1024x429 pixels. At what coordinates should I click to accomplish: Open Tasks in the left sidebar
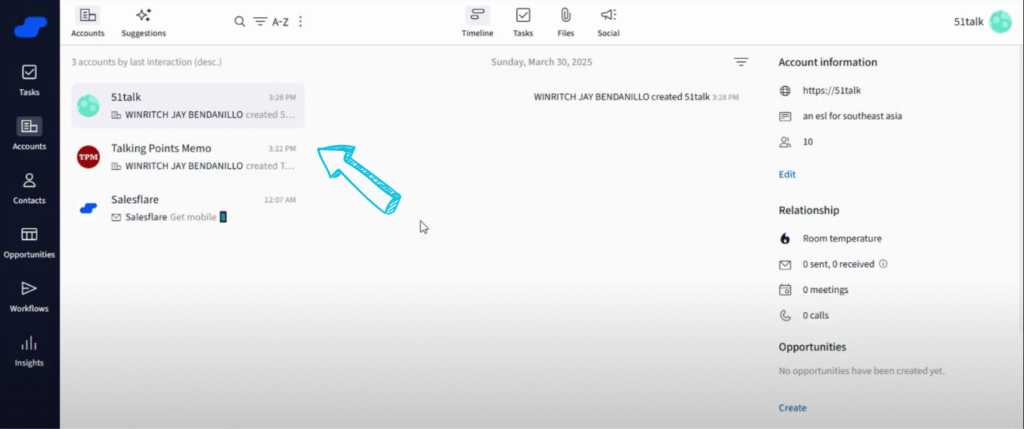[29, 79]
